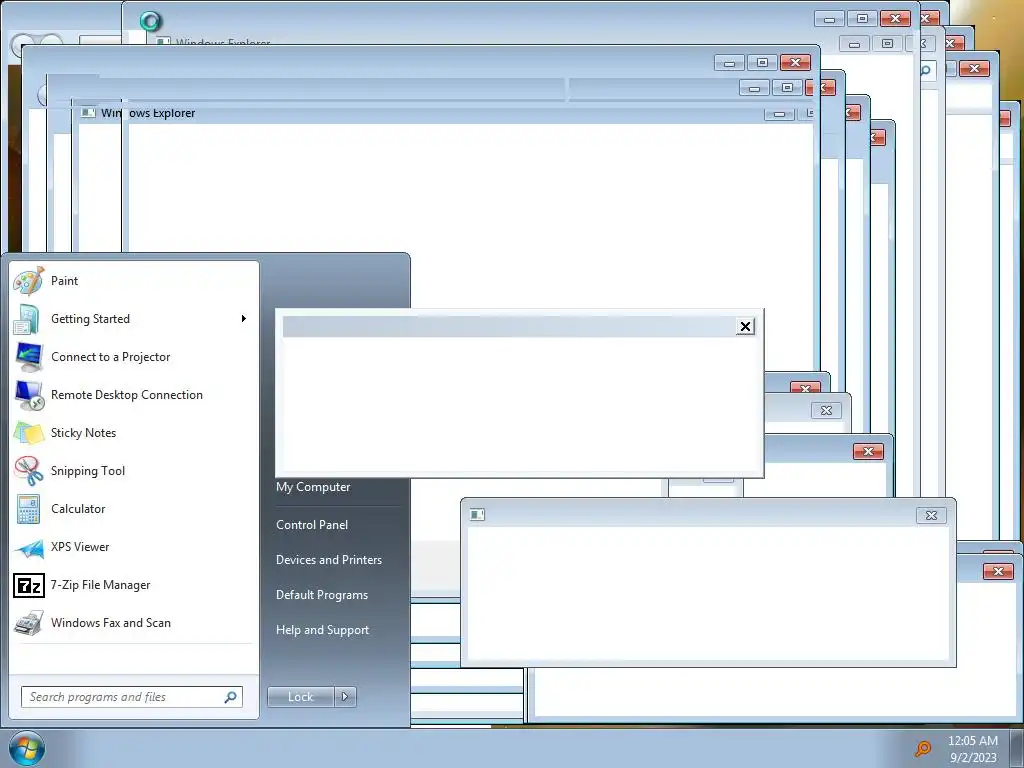Close the blank dialog with the black X
1024x768 pixels.
point(745,327)
